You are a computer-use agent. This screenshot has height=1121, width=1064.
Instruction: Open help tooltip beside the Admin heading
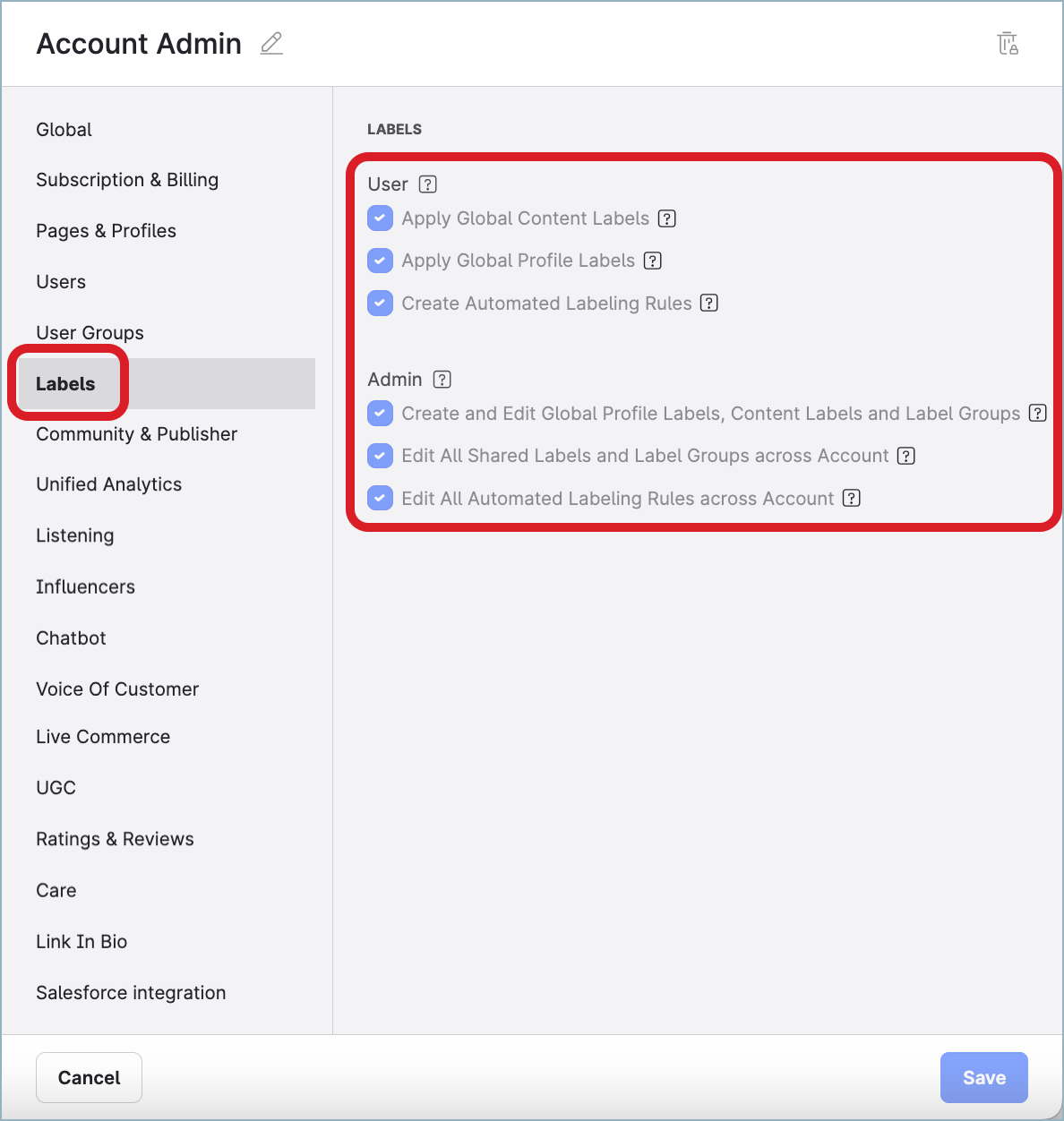coord(442,379)
